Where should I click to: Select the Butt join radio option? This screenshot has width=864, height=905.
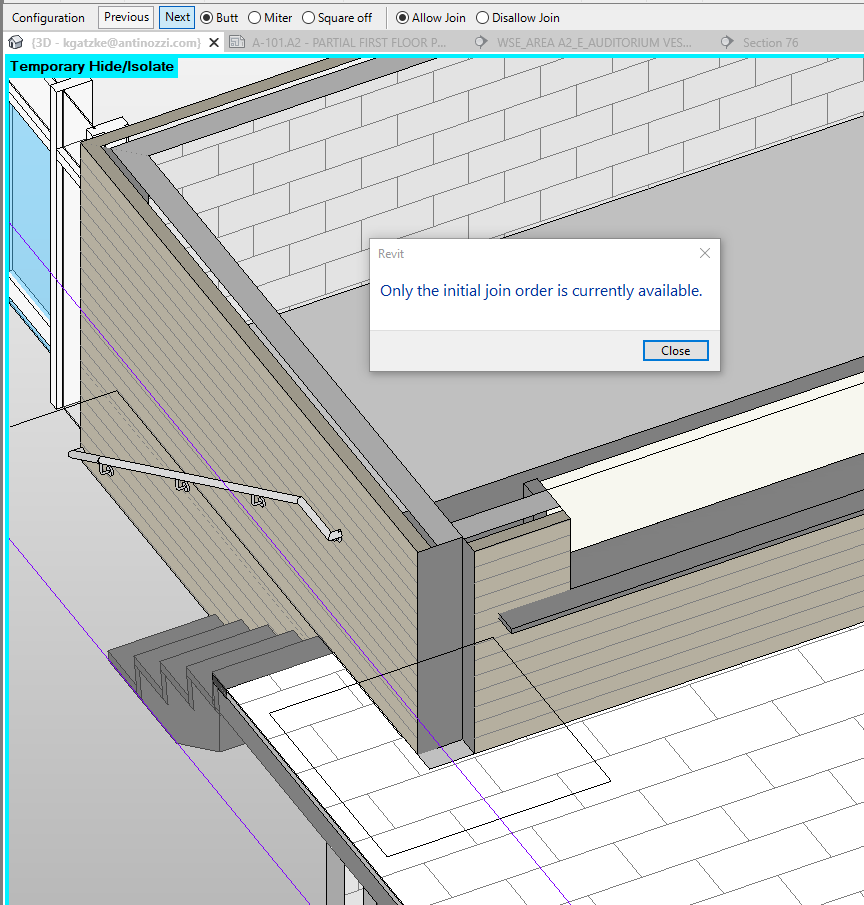(x=219, y=18)
